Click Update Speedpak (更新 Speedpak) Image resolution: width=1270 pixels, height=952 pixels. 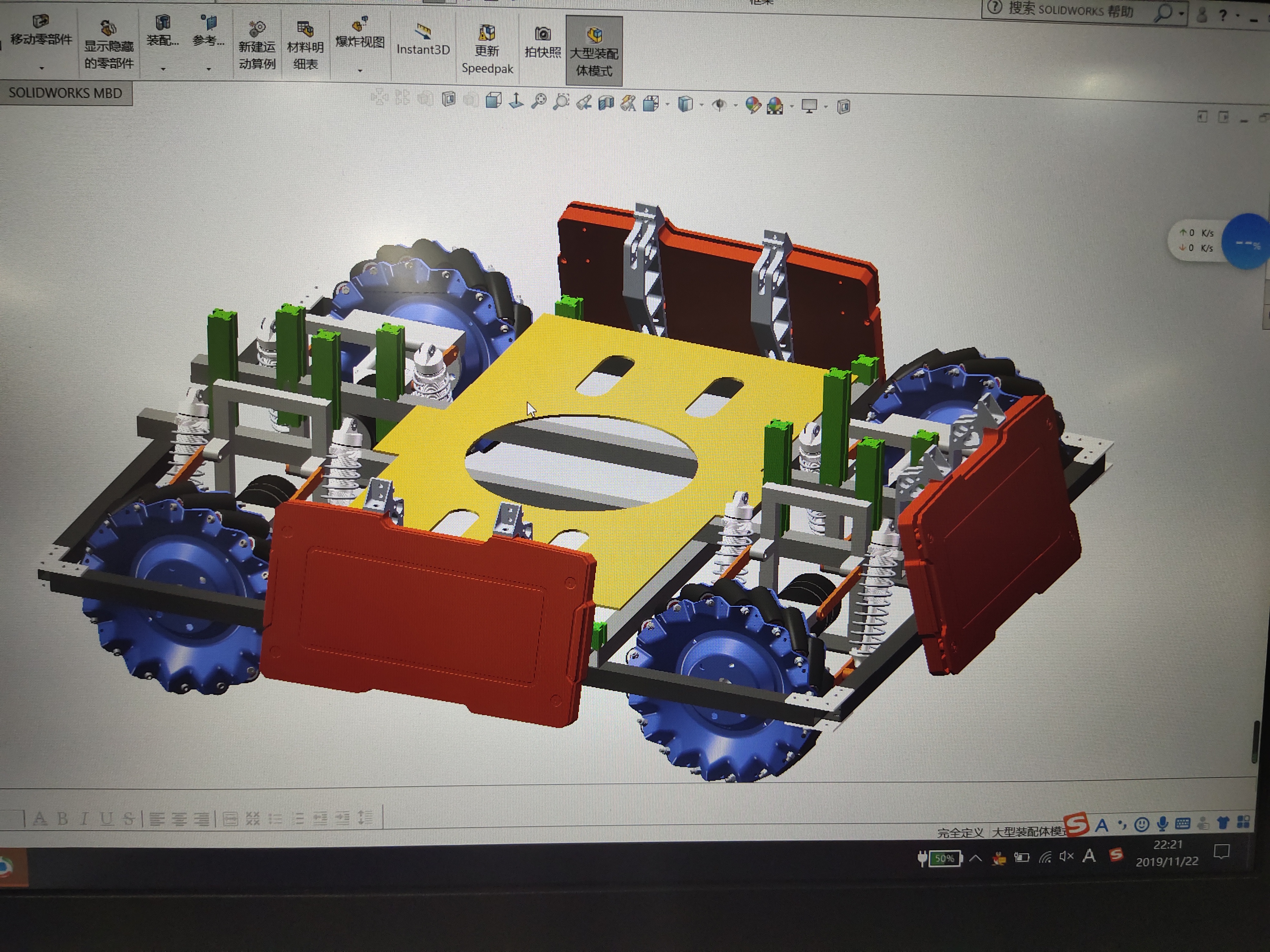point(487,50)
